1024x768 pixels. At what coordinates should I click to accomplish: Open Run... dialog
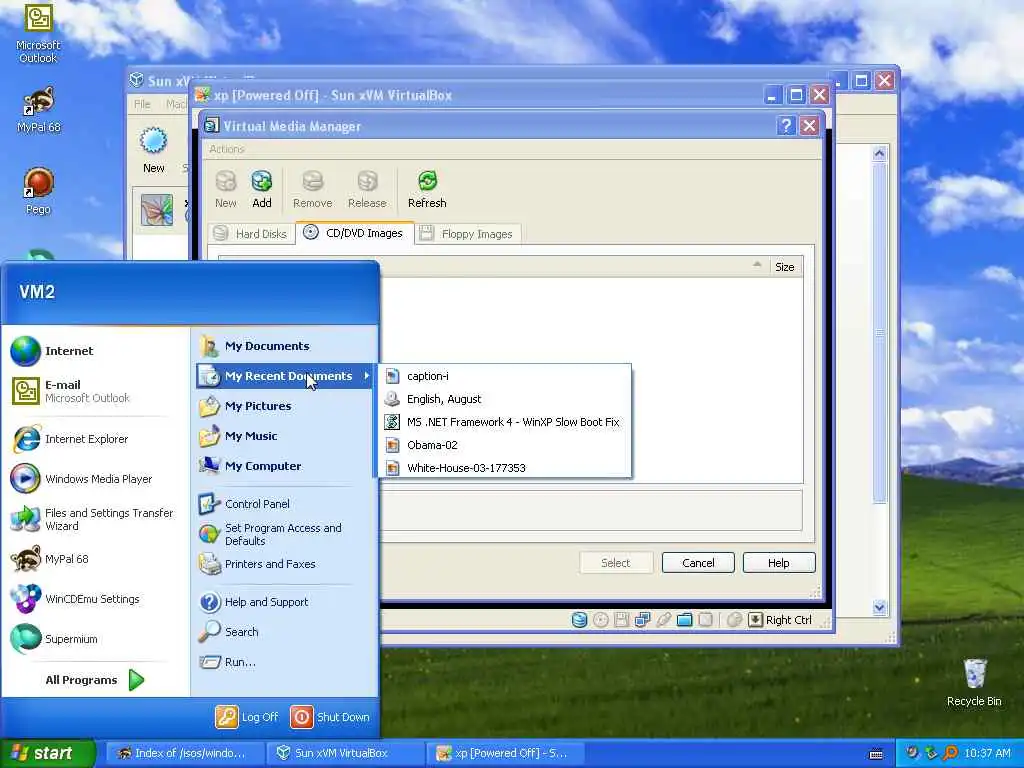(x=285, y=662)
